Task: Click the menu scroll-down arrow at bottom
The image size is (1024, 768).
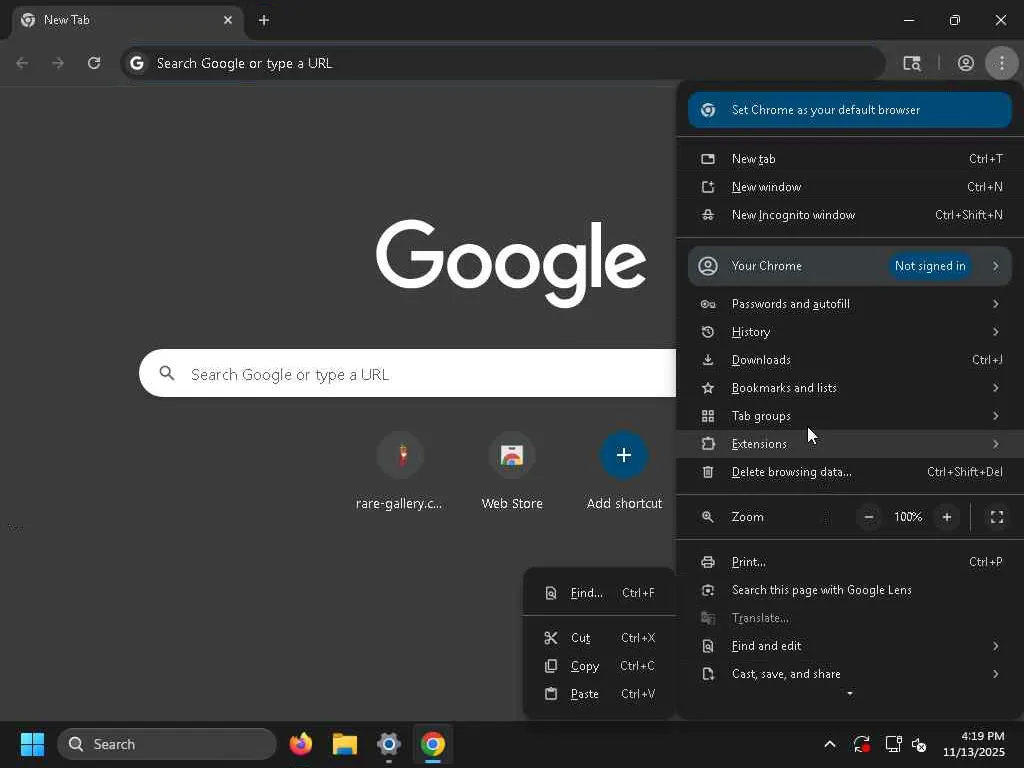Action: pyautogui.click(x=850, y=694)
